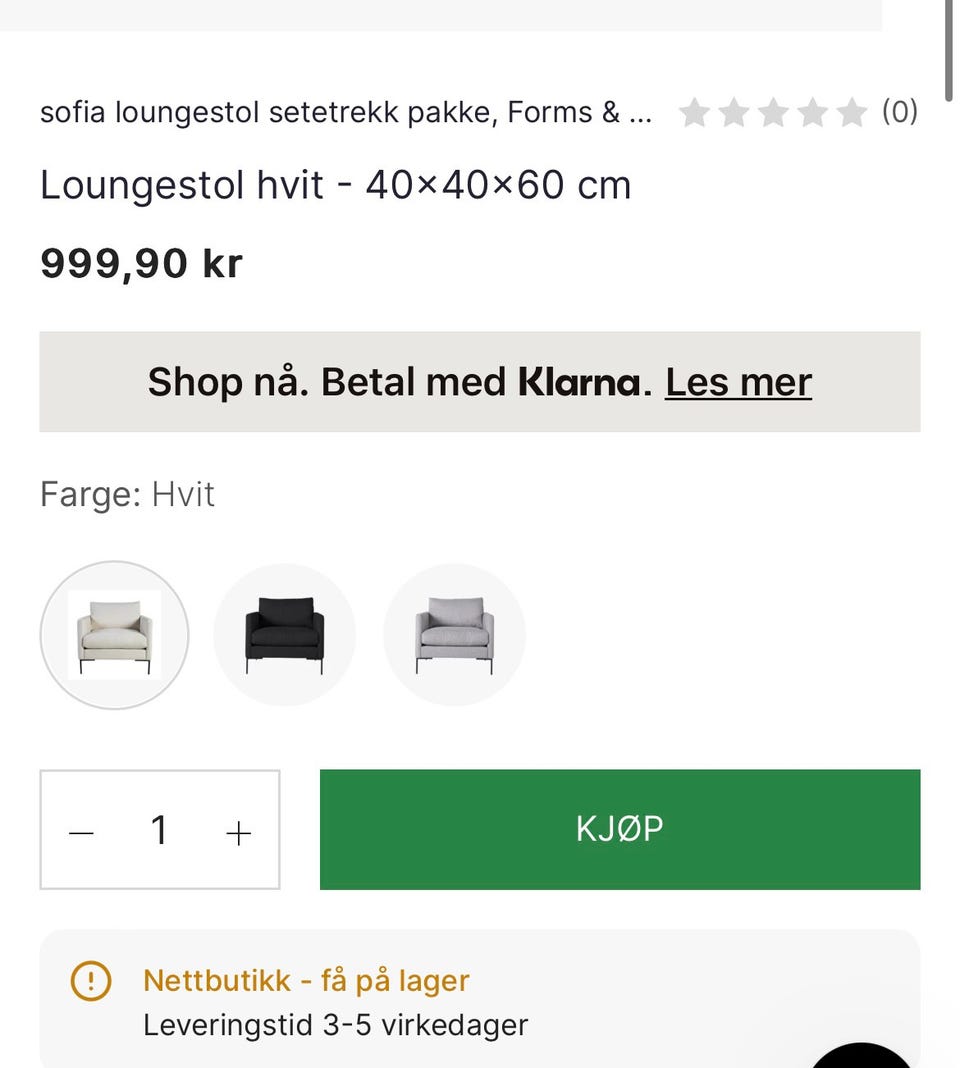Click the first rating star
The width and height of the screenshot is (960, 1068).
(695, 113)
